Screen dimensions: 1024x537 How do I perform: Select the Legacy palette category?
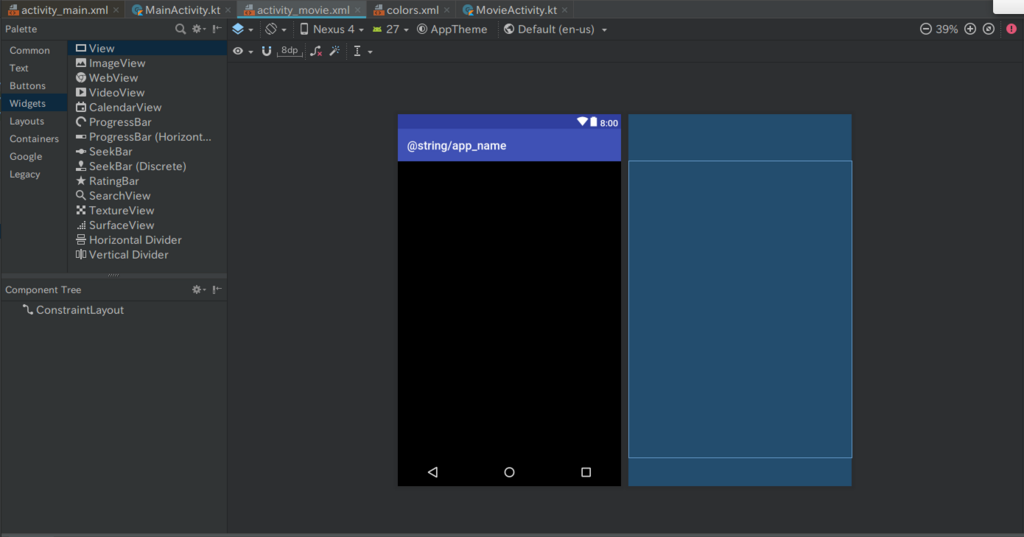click(25, 174)
